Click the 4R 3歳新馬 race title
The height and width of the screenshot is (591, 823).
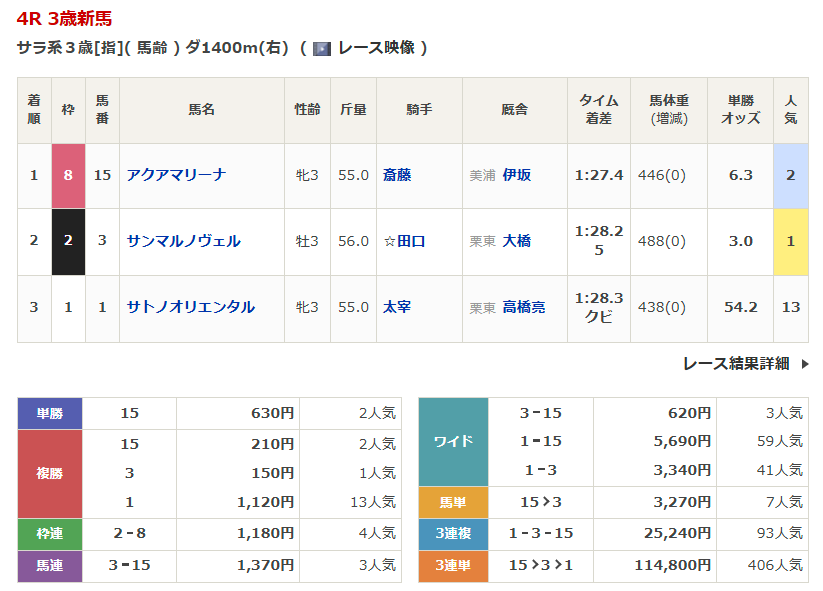[x=65, y=18]
